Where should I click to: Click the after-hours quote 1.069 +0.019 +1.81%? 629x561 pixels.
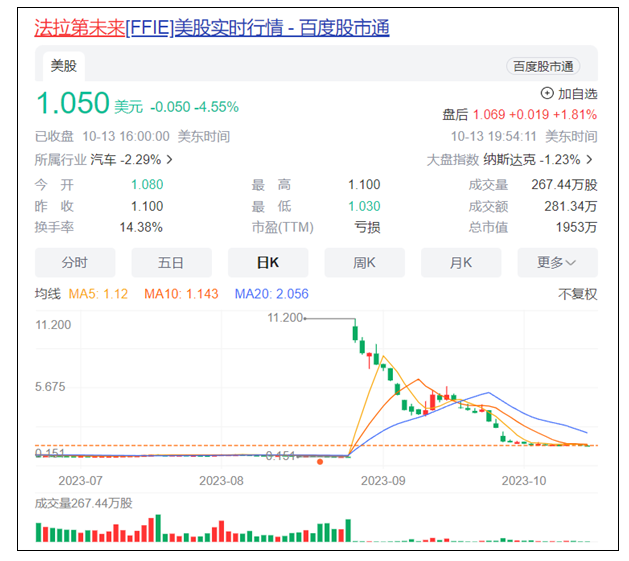tap(535, 115)
